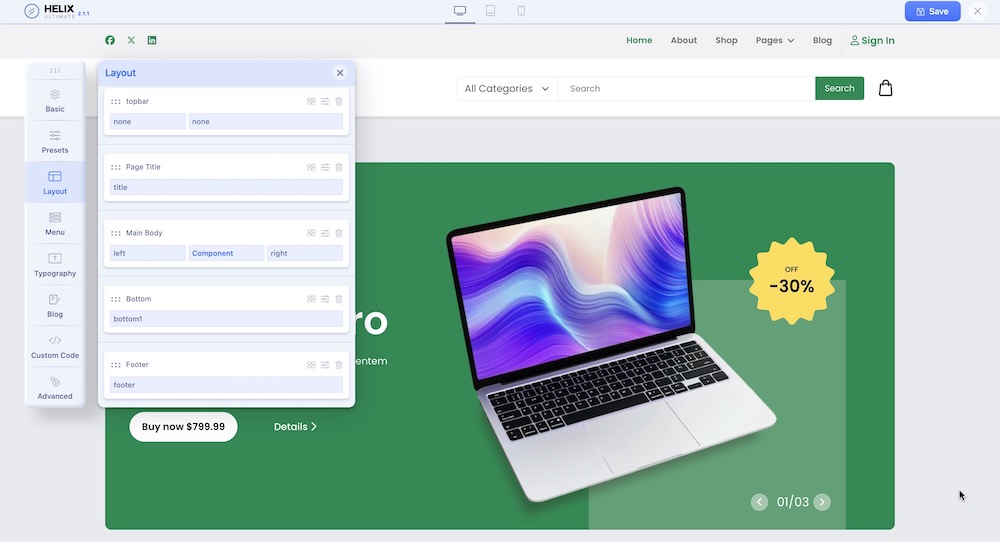The height and width of the screenshot is (542, 1000).
Task: Open column grid options for Page Title row
Action: 311,167
